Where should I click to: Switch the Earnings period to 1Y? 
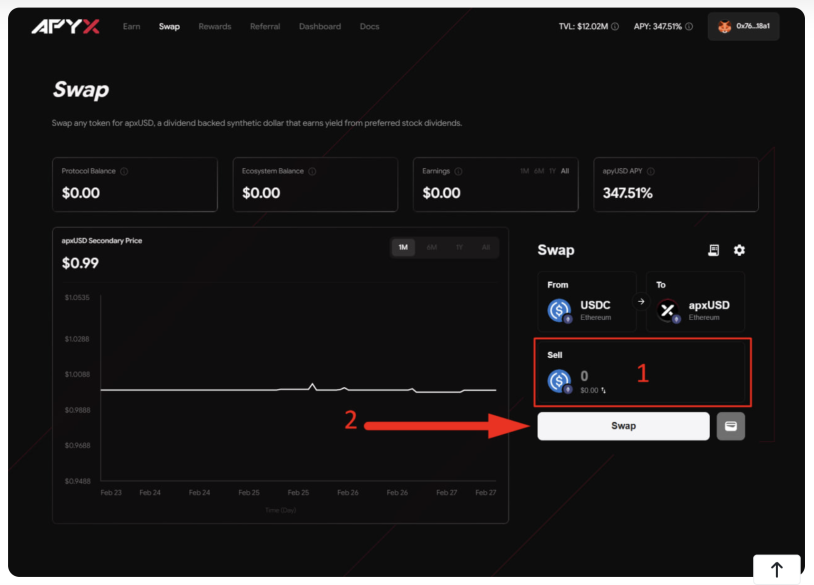552,171
